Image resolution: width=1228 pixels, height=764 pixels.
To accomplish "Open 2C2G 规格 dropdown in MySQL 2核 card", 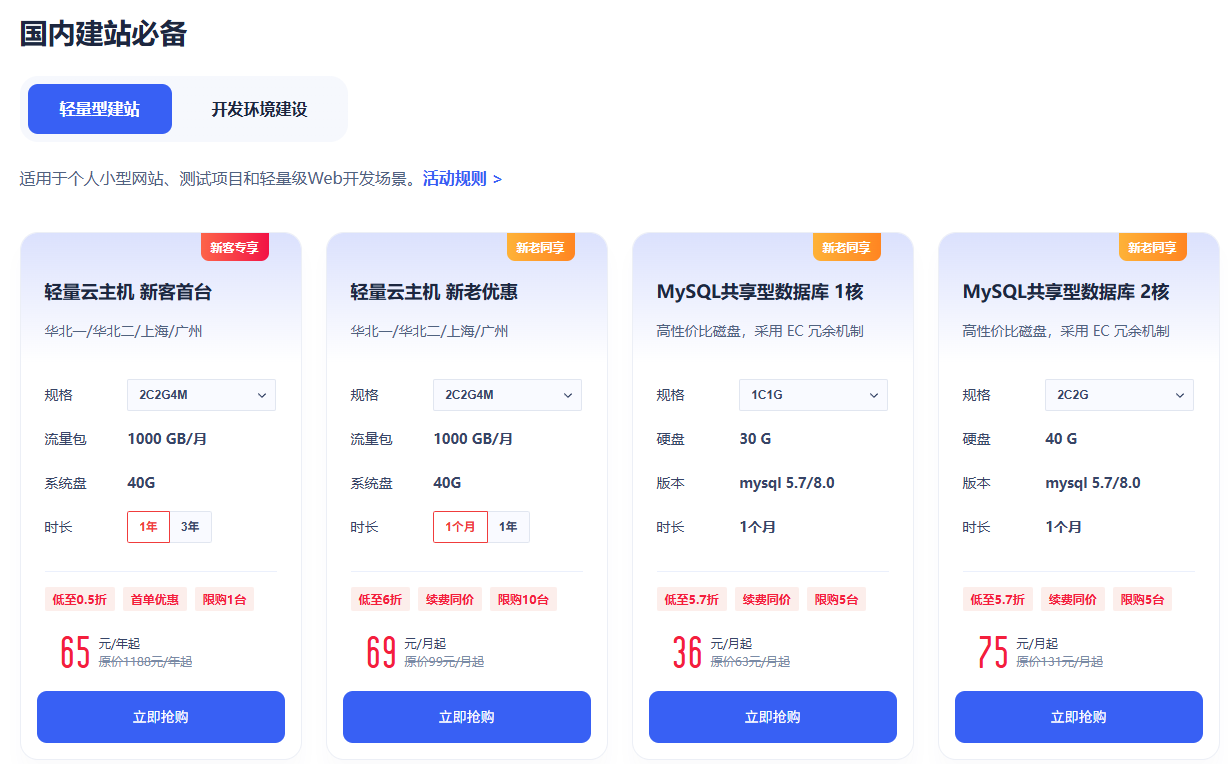I will [x=1119, y=395].
